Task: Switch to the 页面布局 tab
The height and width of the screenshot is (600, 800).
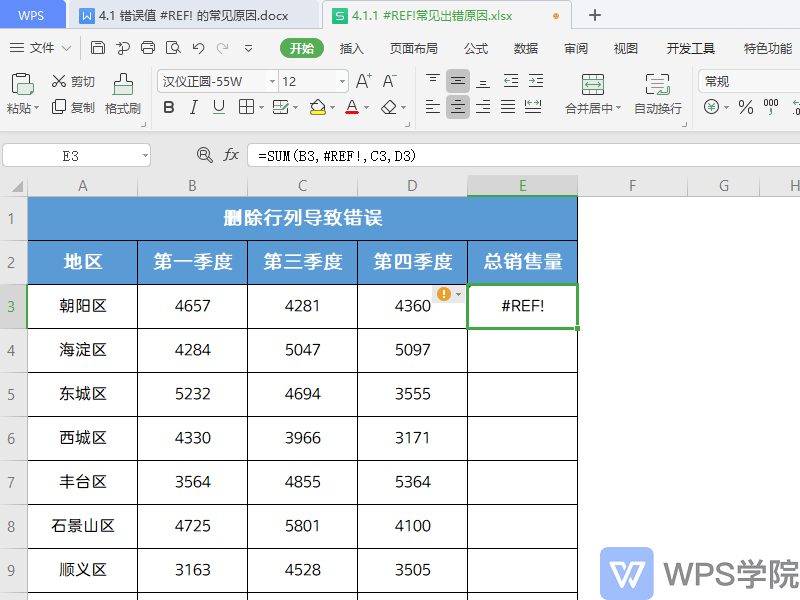Action: click(414, 48)
